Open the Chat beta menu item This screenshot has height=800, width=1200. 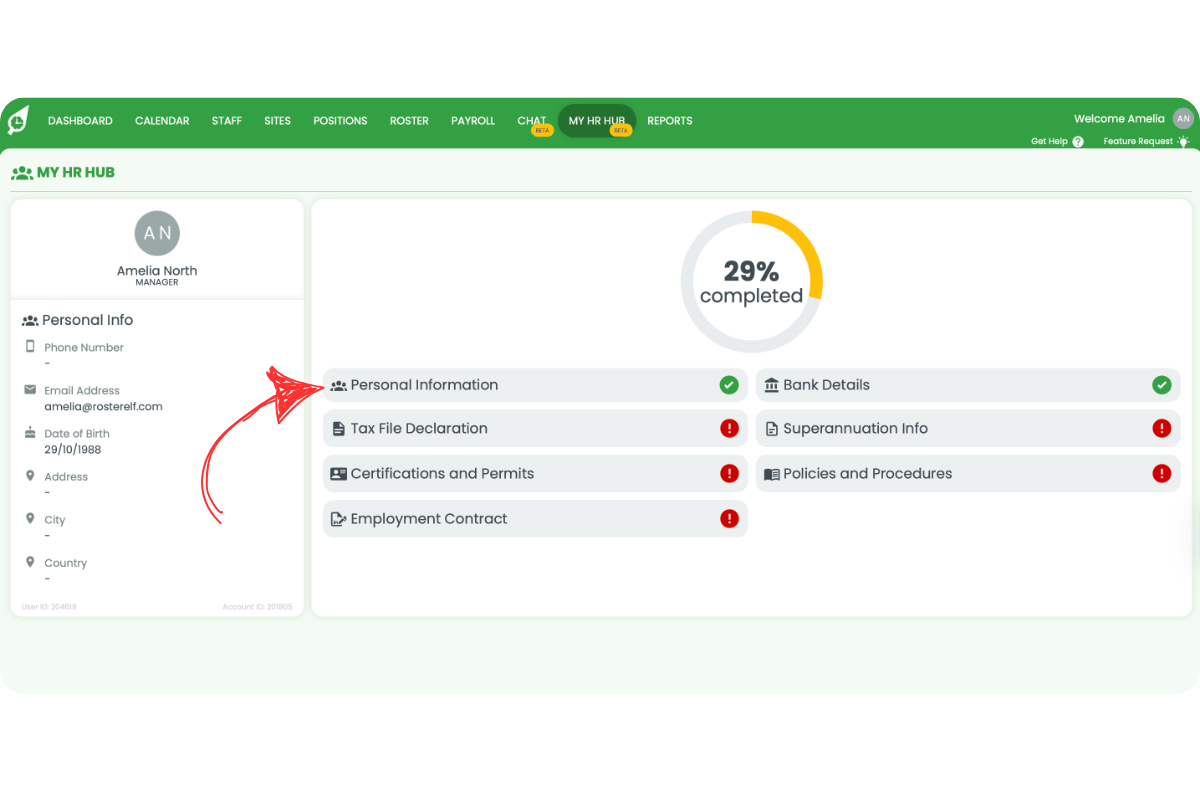[x=531, y=121]
